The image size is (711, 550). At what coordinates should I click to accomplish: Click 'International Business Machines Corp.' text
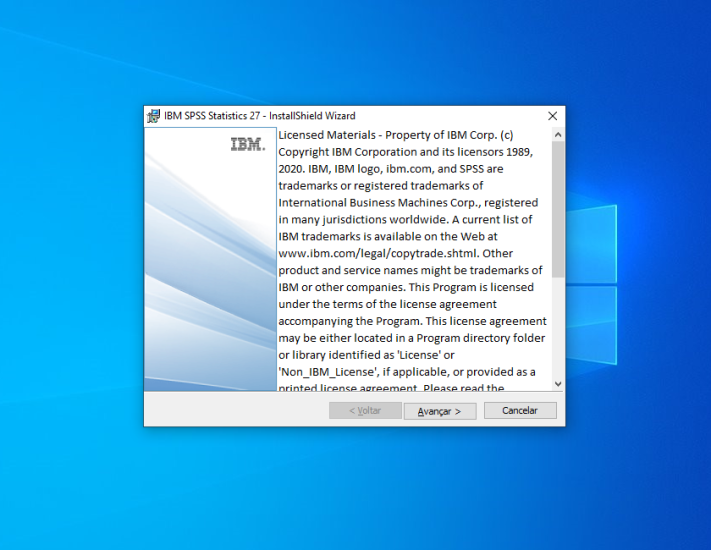tap(379, 203)
